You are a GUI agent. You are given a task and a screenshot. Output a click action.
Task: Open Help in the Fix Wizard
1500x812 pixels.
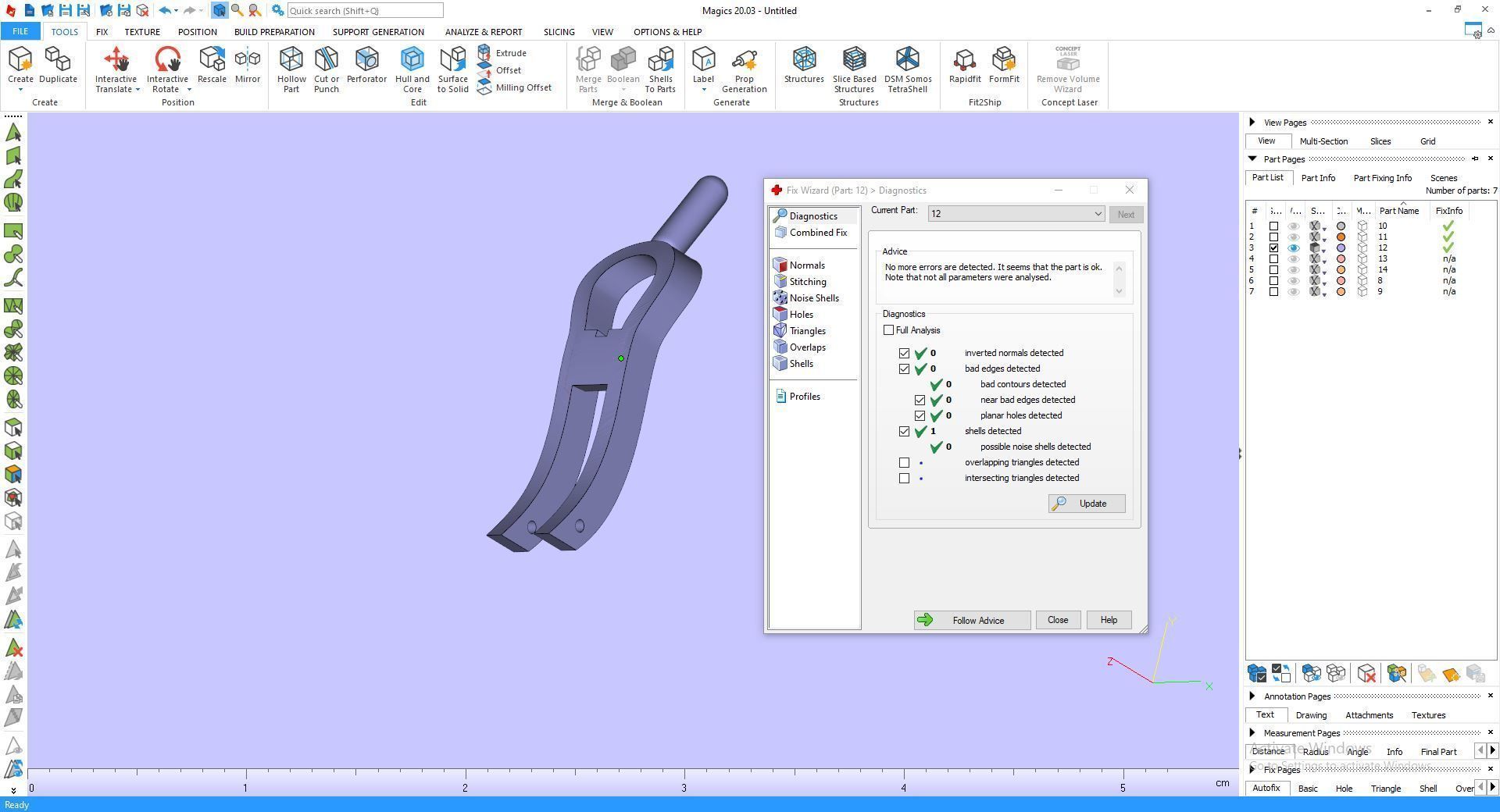[1109, 620]
